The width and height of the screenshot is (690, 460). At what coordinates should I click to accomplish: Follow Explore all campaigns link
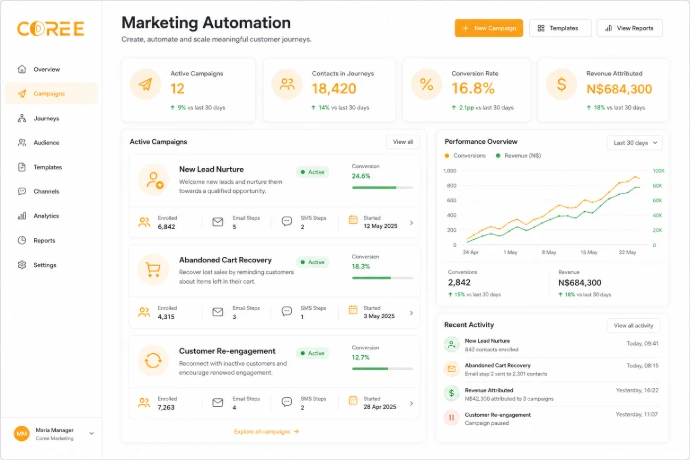(266, 431)
